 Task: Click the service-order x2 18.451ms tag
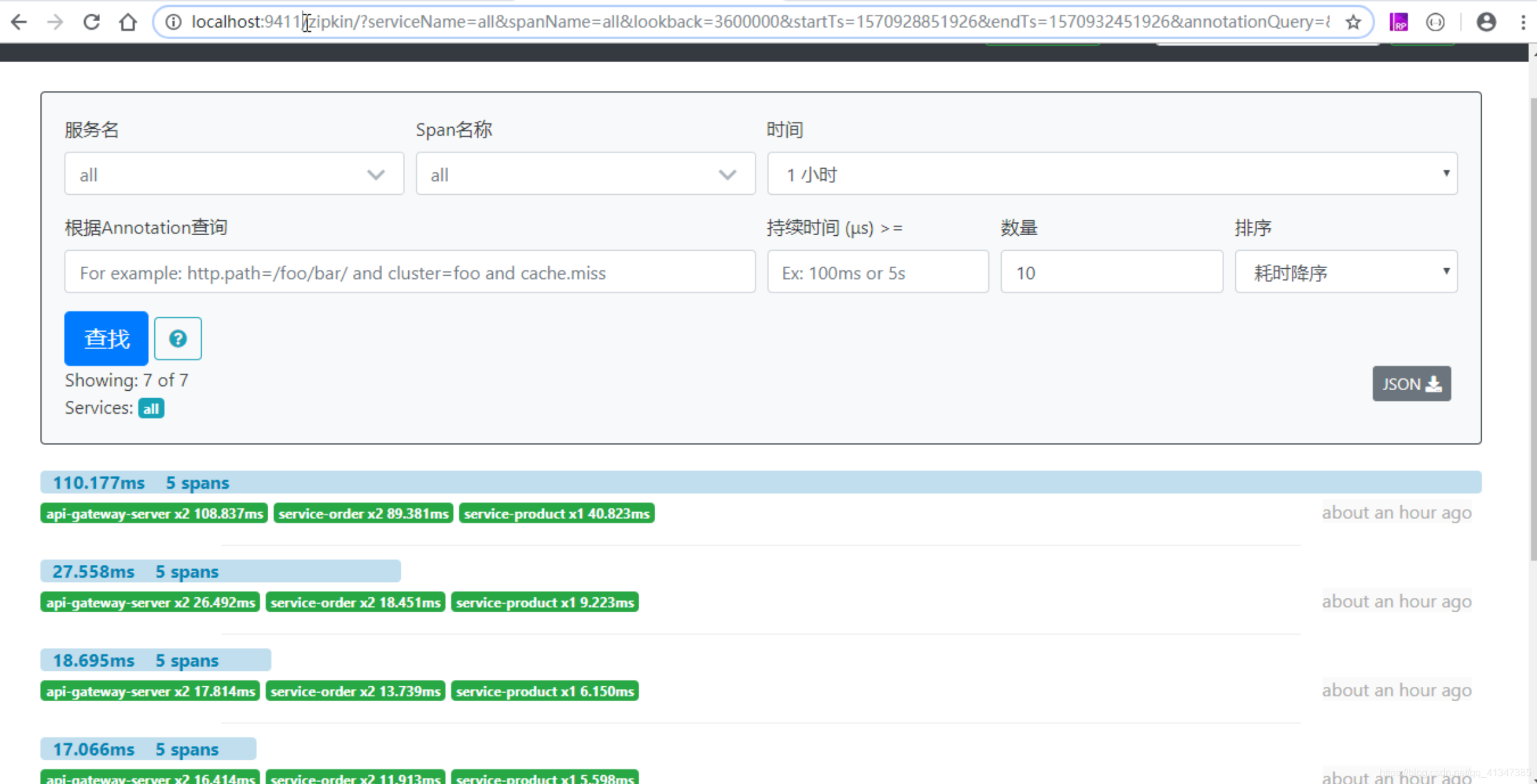(x=355, y=602)
